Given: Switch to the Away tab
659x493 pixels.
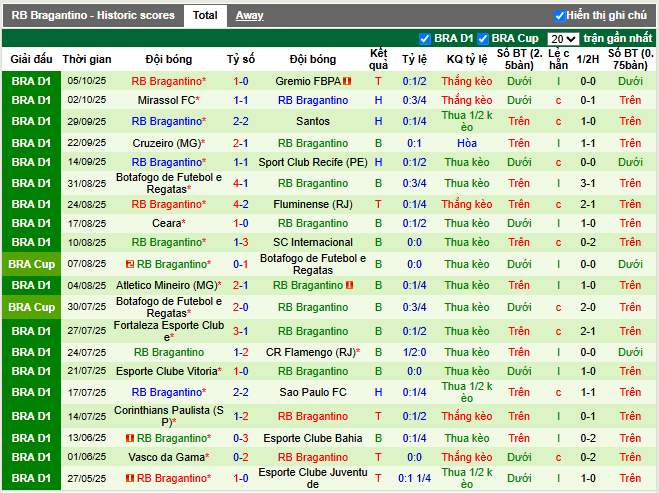Looking at the screenshot, I should [249, 16].
